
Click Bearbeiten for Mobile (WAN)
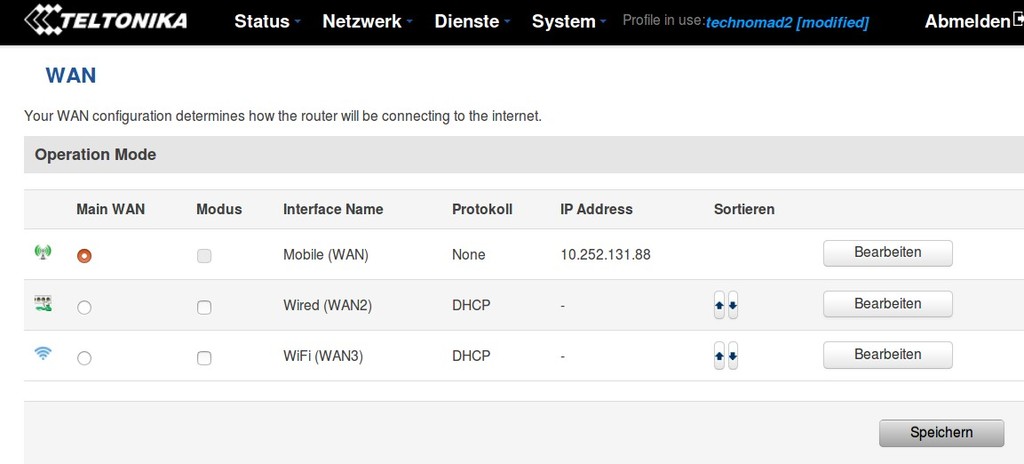pos(888,253)
